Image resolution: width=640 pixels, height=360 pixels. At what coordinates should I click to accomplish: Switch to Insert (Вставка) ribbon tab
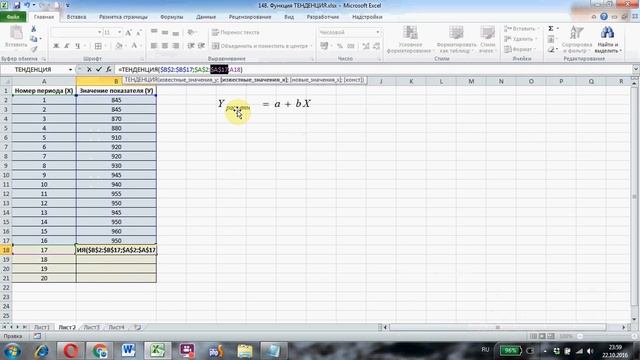pyautogui.click(x=76, y=17)
